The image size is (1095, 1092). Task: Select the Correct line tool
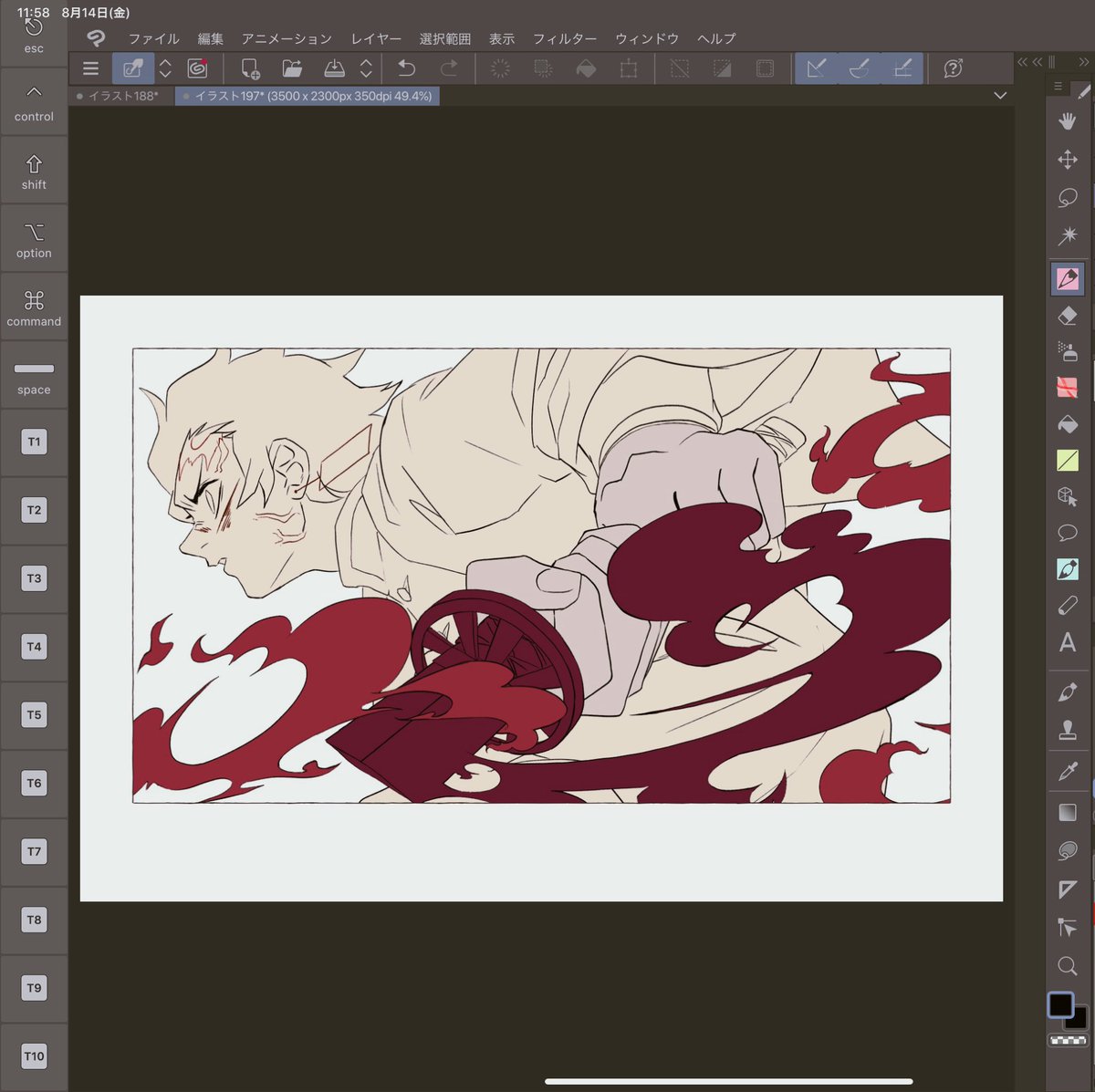click(x=1068, y=928)
